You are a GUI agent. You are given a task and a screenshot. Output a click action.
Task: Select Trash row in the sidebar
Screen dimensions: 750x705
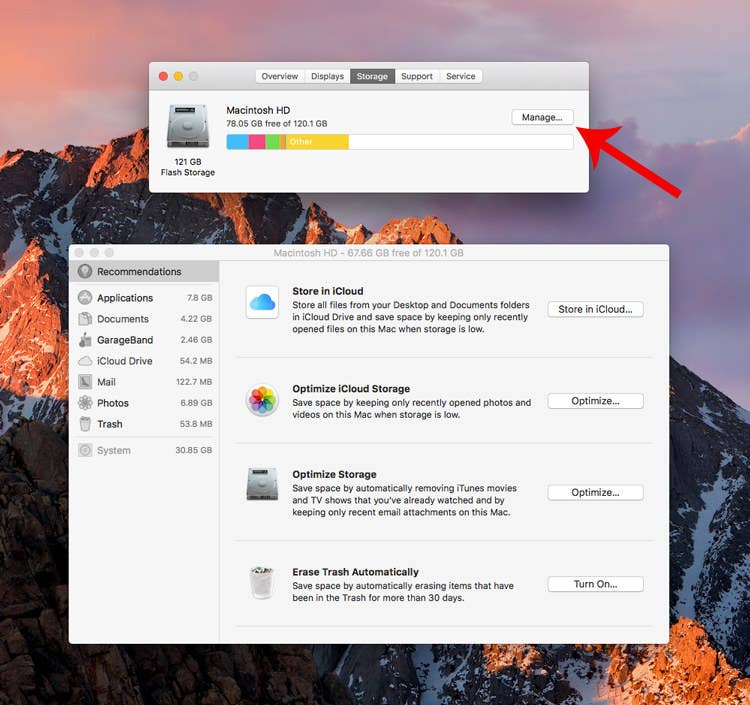[x=144, y=424]
